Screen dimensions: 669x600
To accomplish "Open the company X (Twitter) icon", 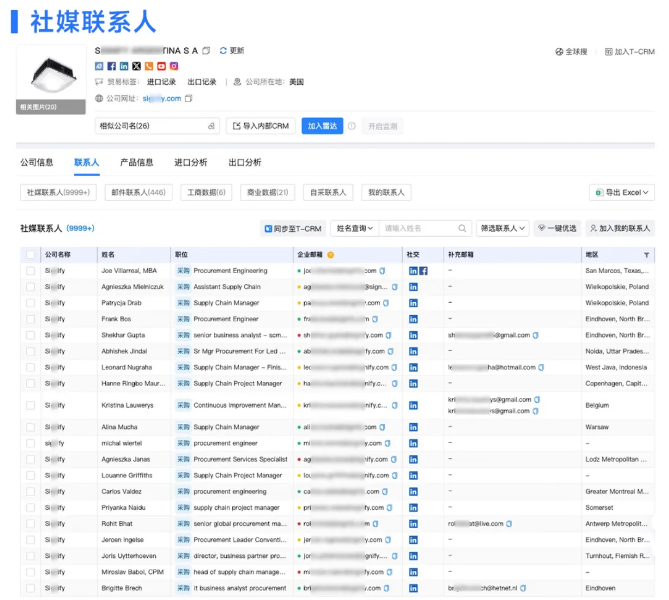I will [136, 66].
